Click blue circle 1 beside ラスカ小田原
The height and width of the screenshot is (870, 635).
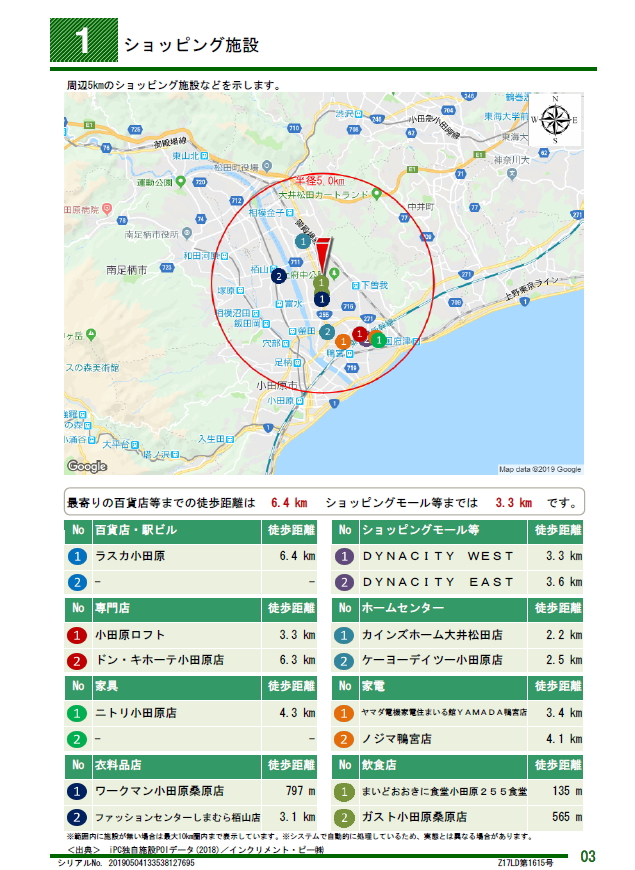coord(77,557)
